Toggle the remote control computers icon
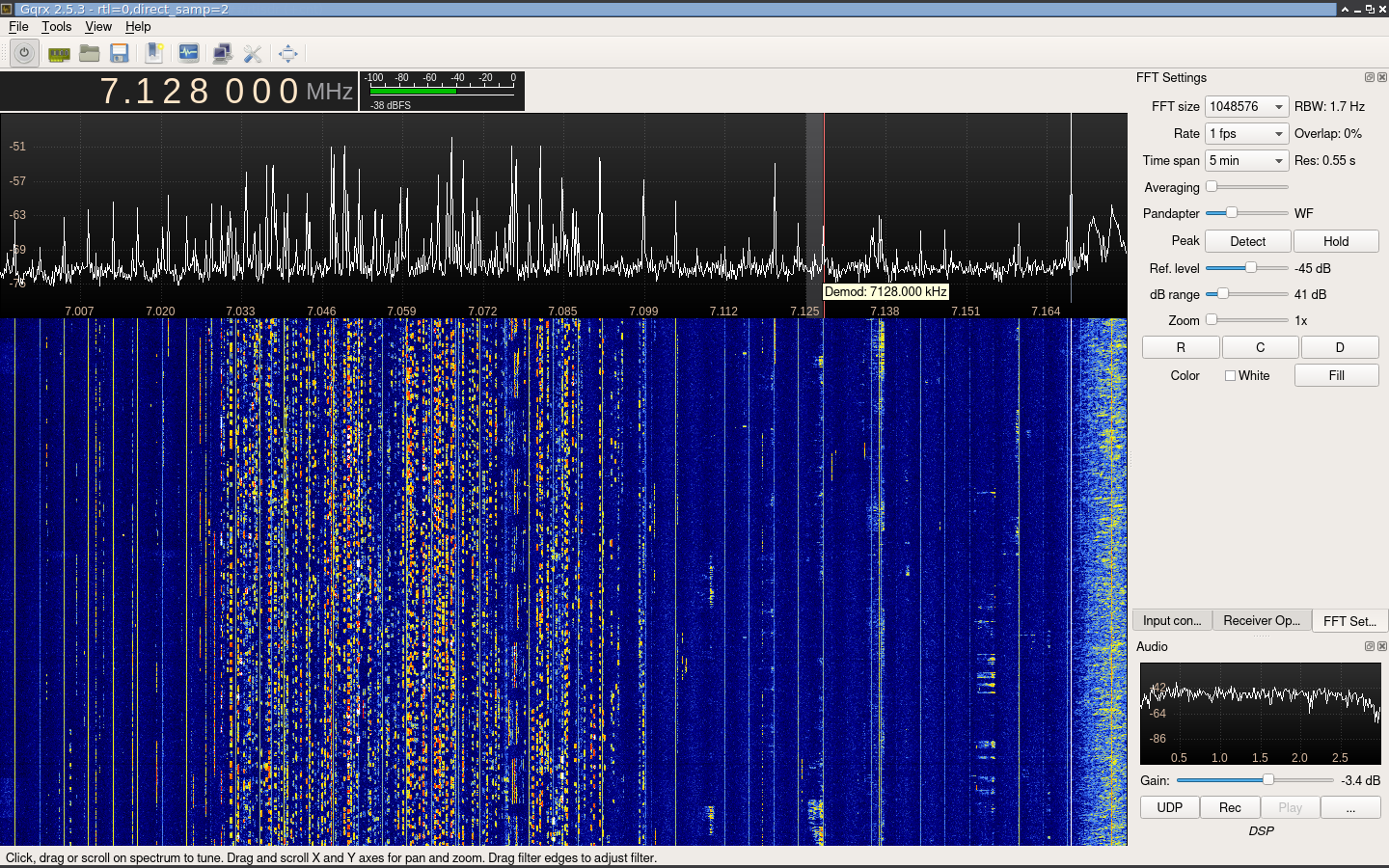This screenshot has width=1389, height=868. [222, 53]
